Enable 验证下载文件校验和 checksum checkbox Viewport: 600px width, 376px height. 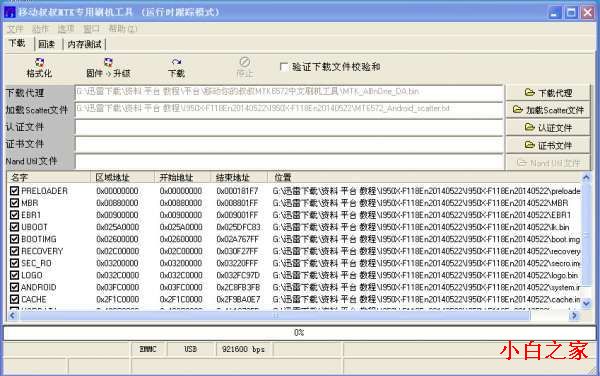tap(284, 67)
